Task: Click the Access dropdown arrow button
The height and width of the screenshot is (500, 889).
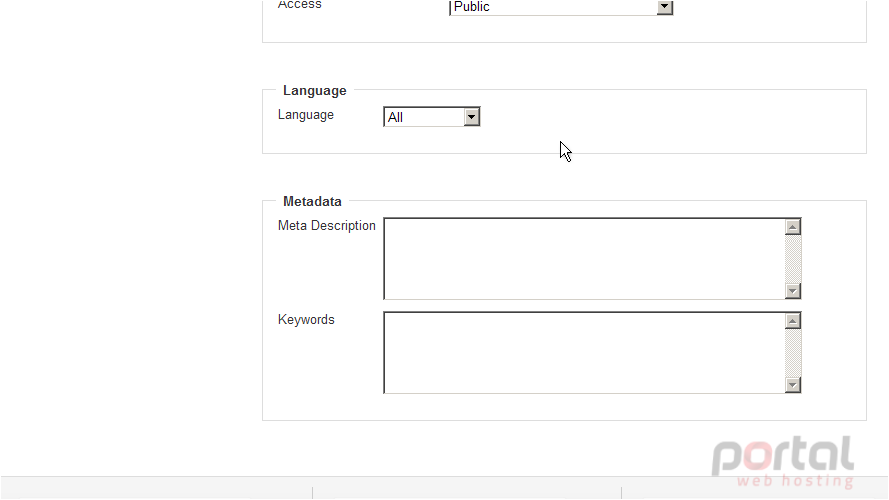Action: pos(664,7)
